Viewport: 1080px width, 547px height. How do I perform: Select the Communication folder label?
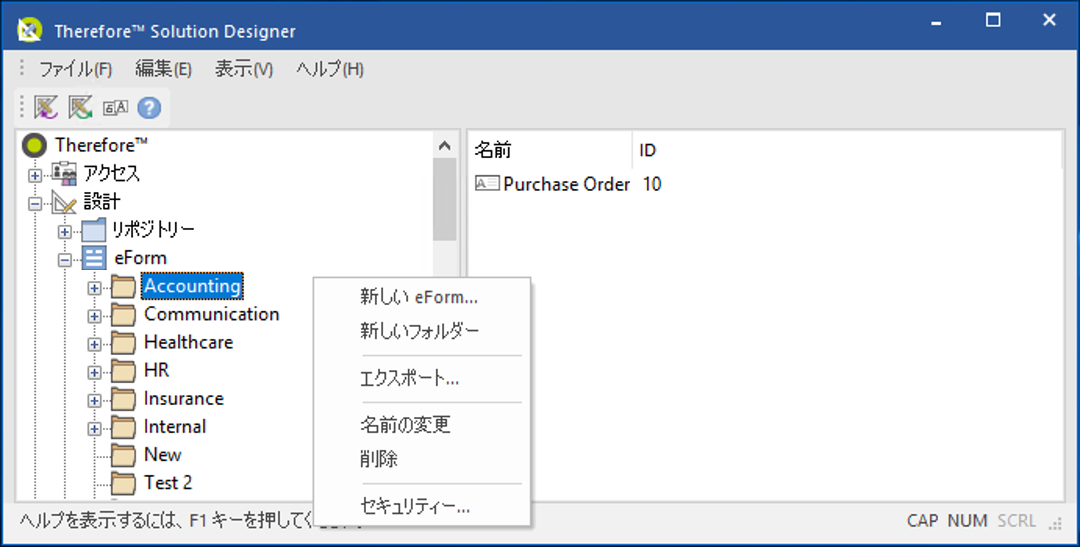coord(211,314)
